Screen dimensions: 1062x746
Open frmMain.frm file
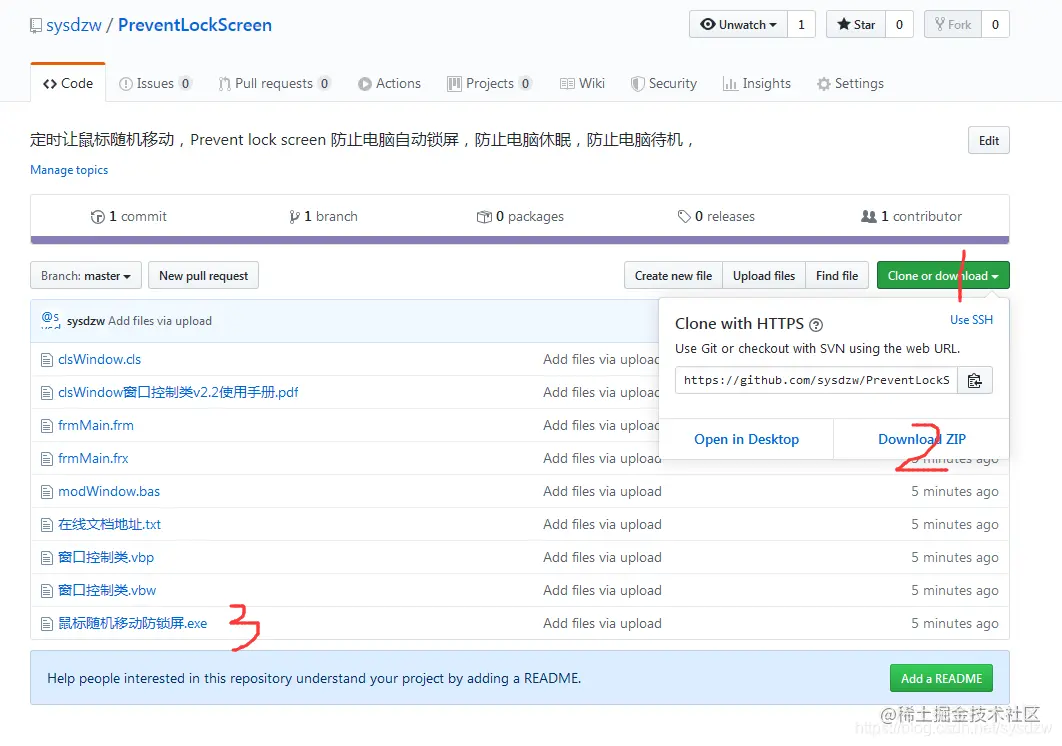(96, 426)
